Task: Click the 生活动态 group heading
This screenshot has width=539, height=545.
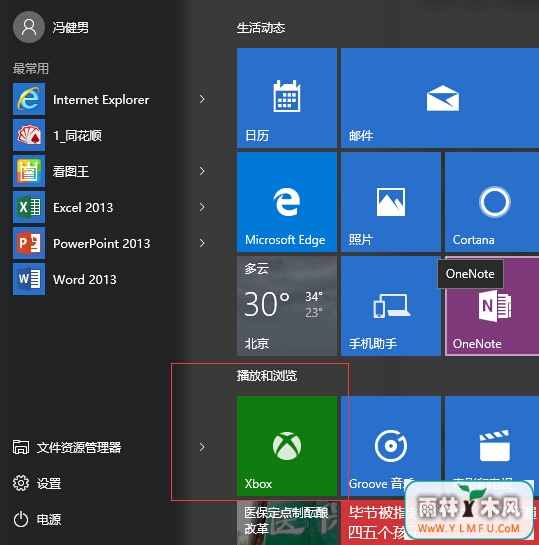Action: [x=261, y=28]
